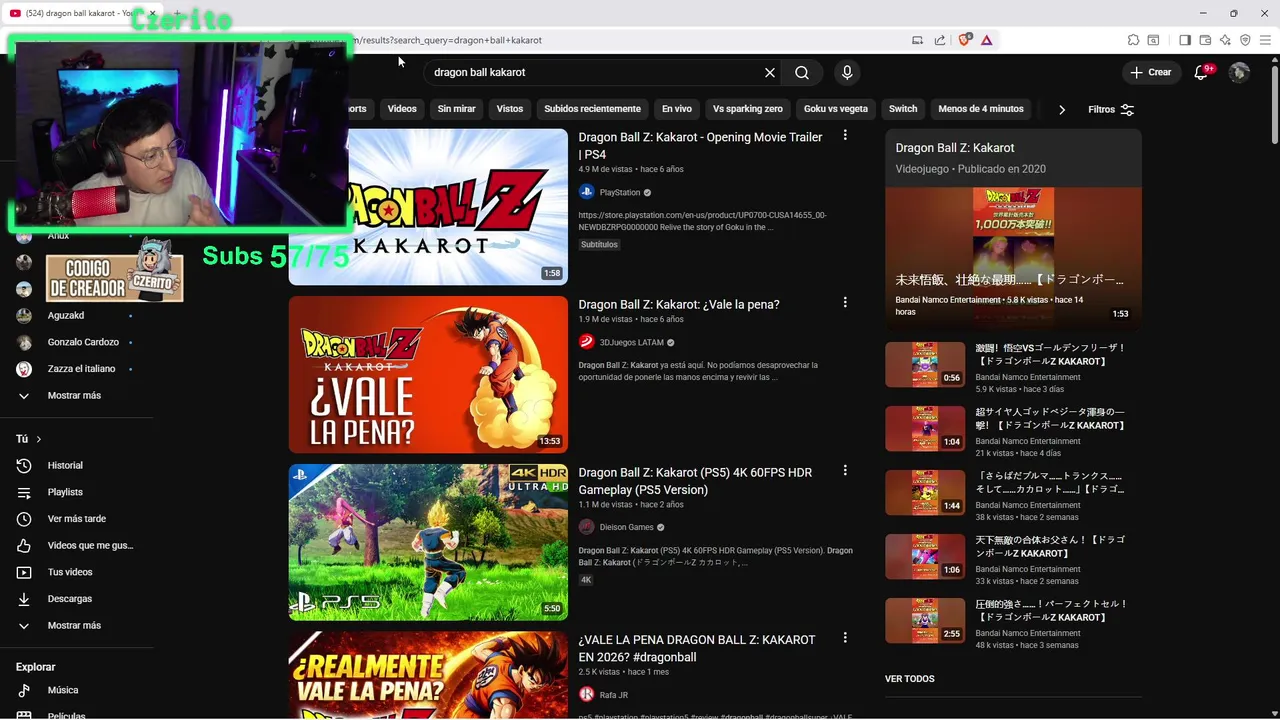Open YouTube notifications bell
The image size is (1280, 720).
coord(1202,72)
